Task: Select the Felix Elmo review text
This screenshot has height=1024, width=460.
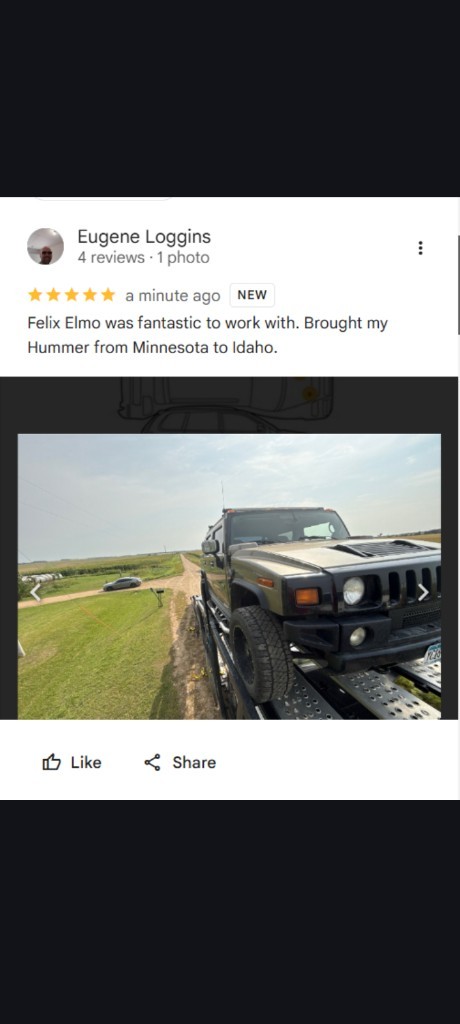Action: 208,335
